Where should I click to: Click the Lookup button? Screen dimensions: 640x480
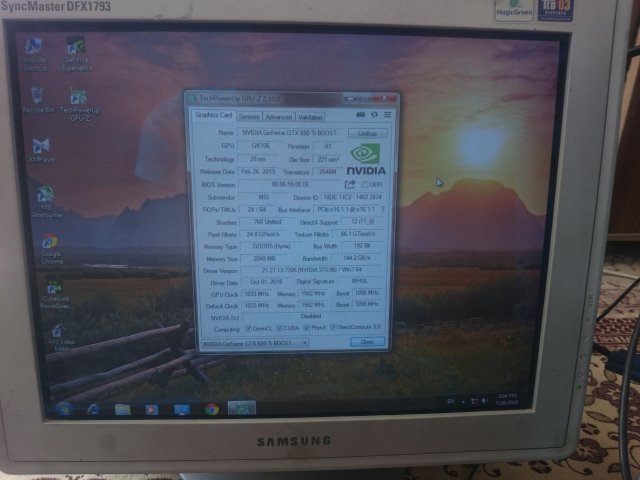367,133
